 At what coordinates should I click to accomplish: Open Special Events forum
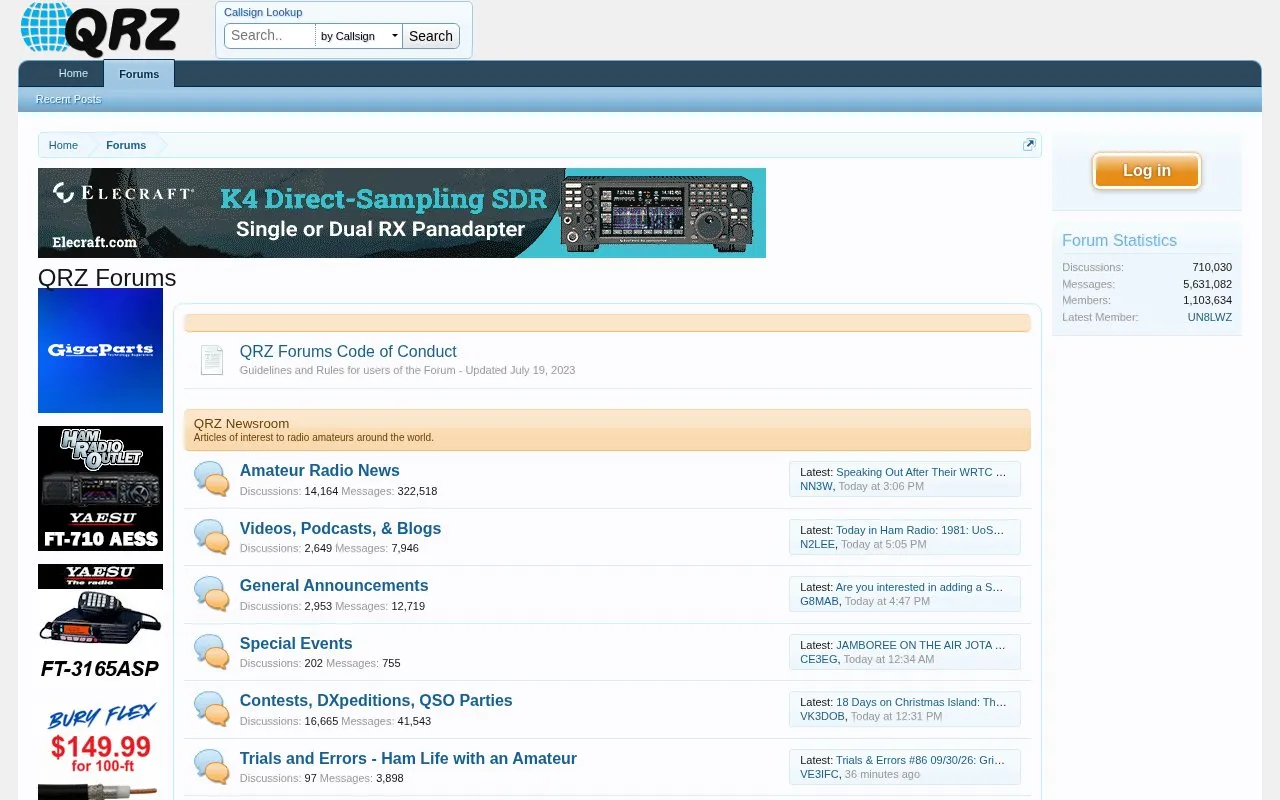296,643
